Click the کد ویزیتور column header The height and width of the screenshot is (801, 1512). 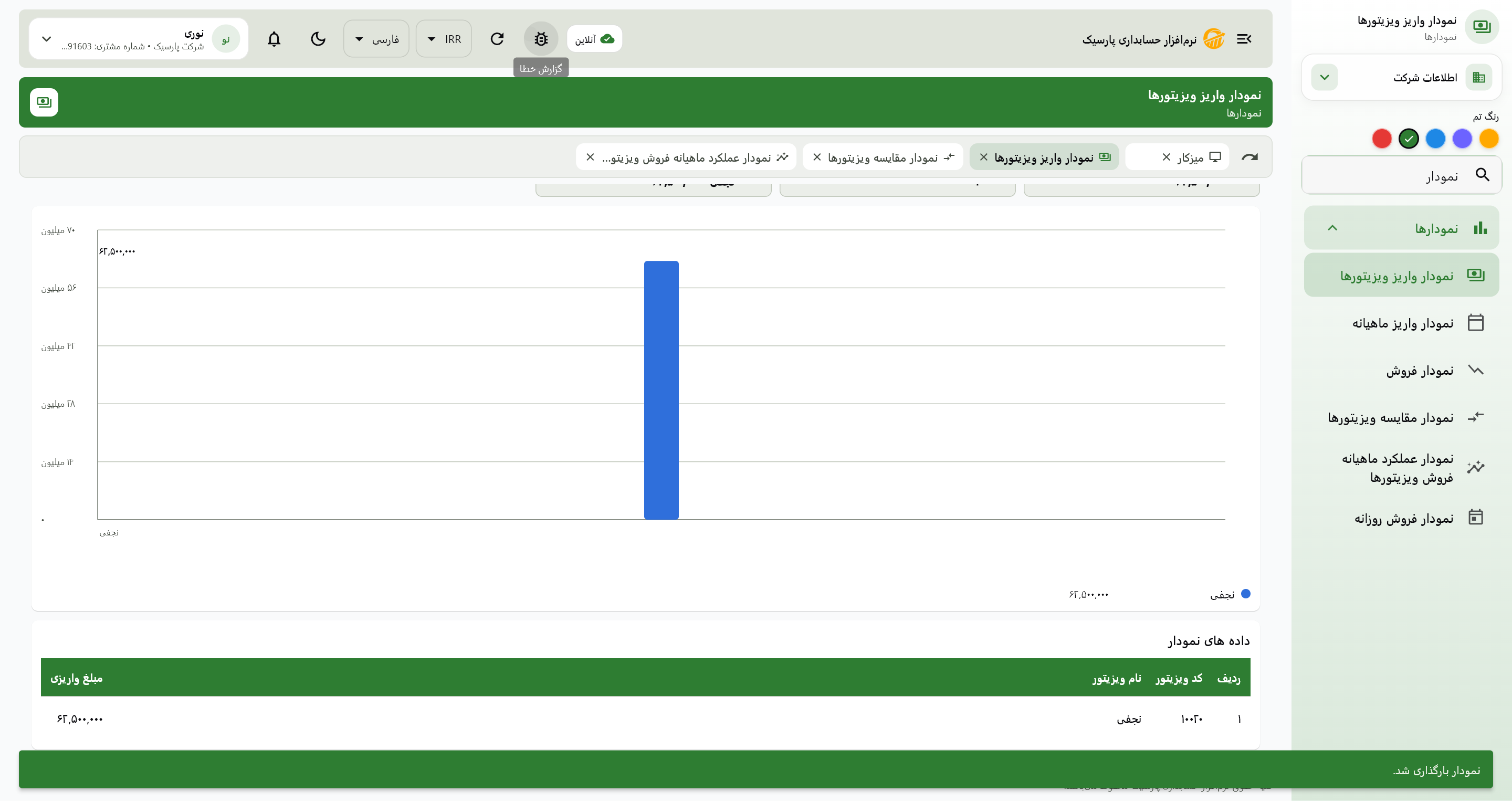[1179, 678]
